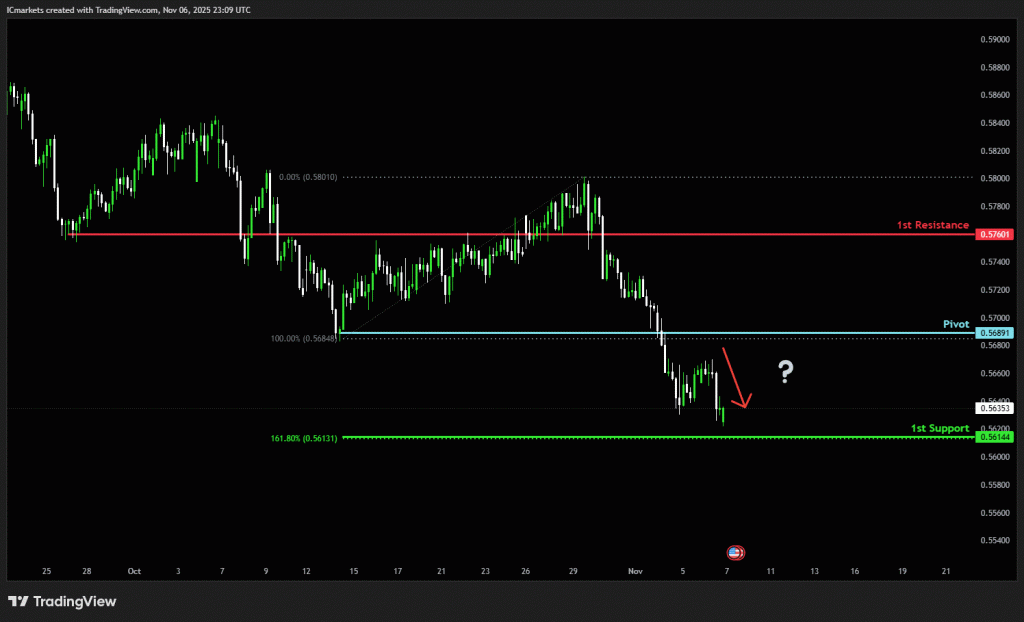Click the red 0.57601 price tag
1024x622 pixels.
click(994, 234)
